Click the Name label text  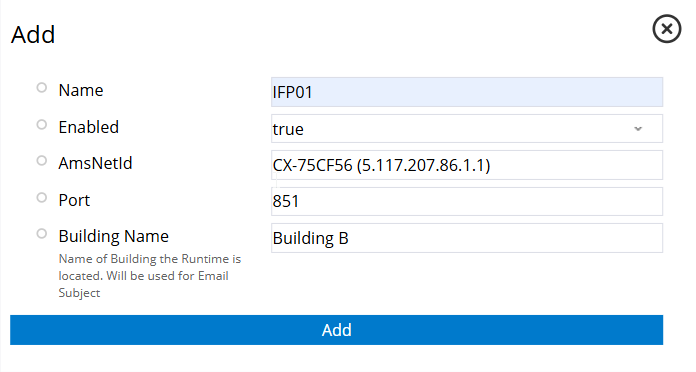coord(81,90)
